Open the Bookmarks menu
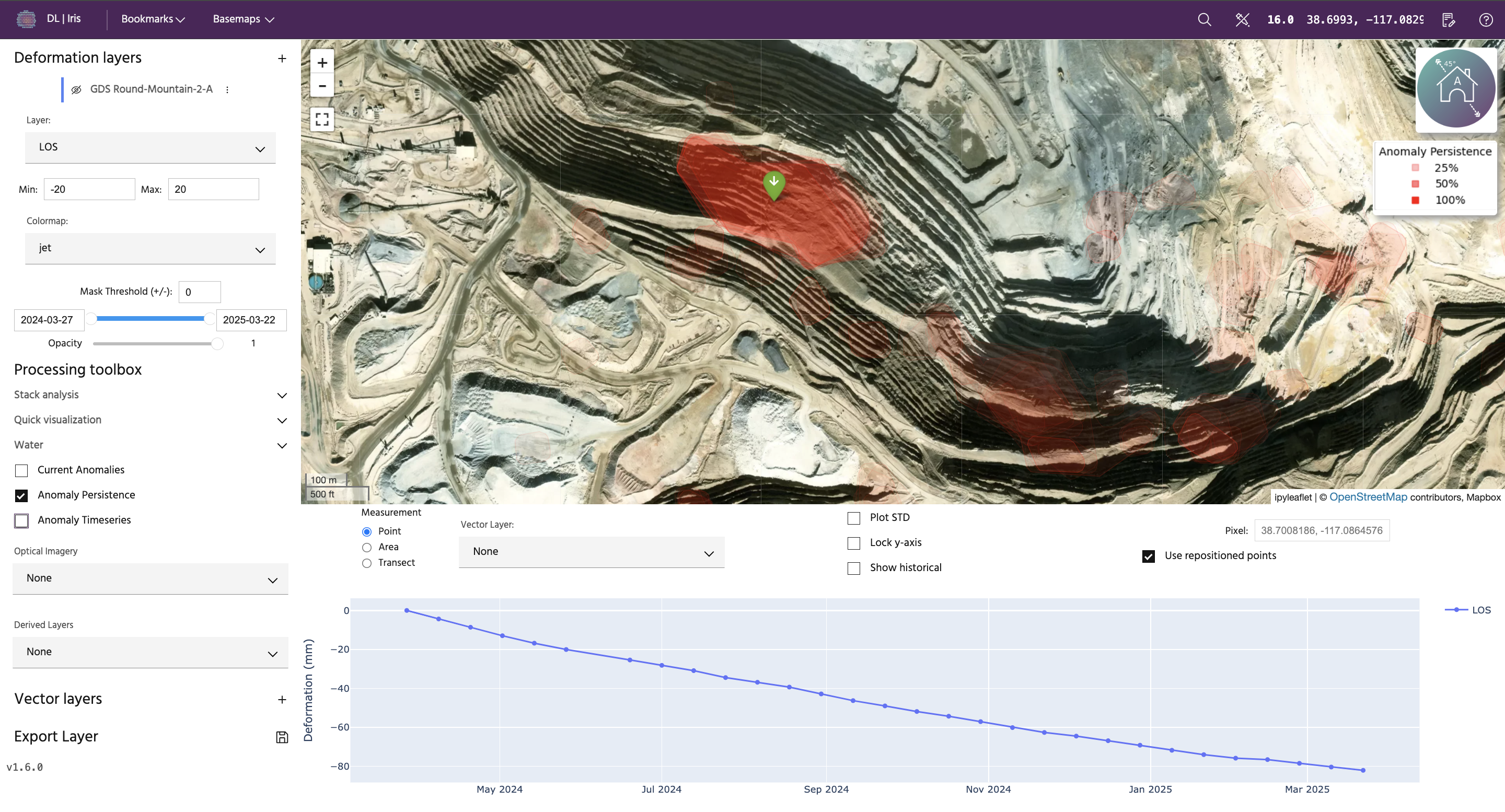1505x812 pixels. [153, 19]
